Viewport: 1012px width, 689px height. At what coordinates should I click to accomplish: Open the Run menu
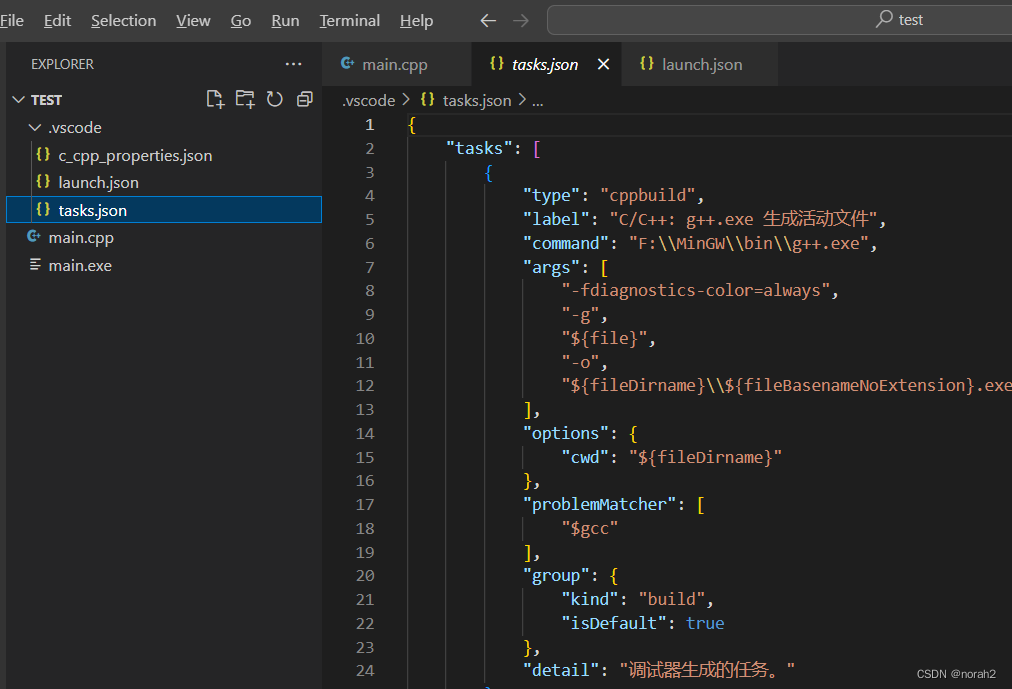285,21
